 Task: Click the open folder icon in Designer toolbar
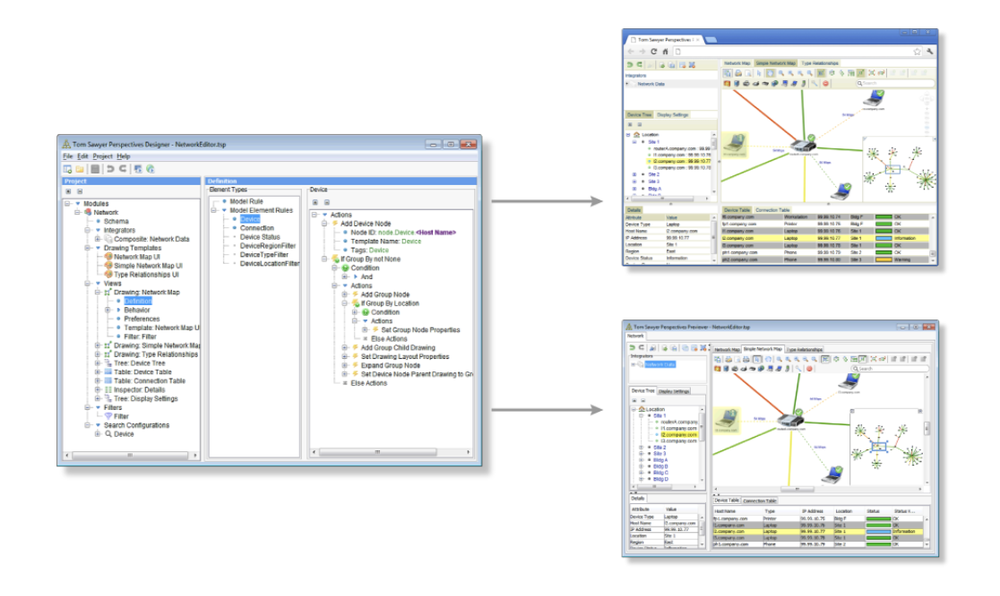[x=80, y=169]
